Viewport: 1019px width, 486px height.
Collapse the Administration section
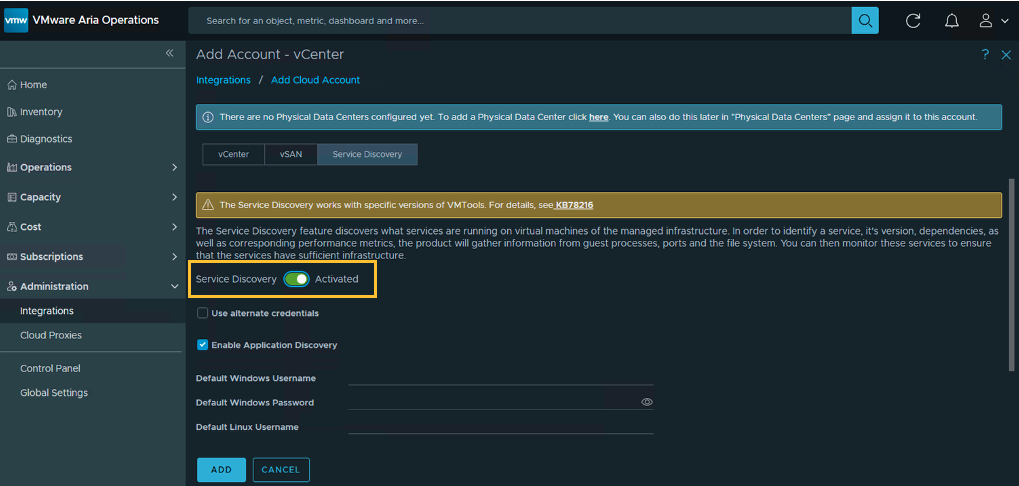pyautogui.click(x=174, y=286)
